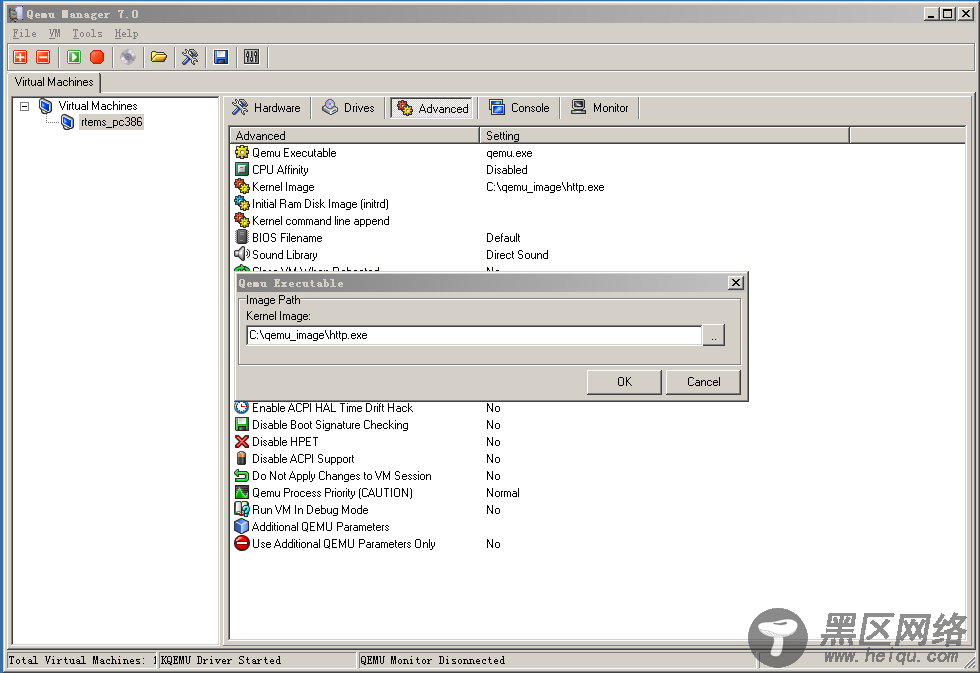Click the Normal priority setting value
Screen dimensions: 980x673
tap(502, 493)
